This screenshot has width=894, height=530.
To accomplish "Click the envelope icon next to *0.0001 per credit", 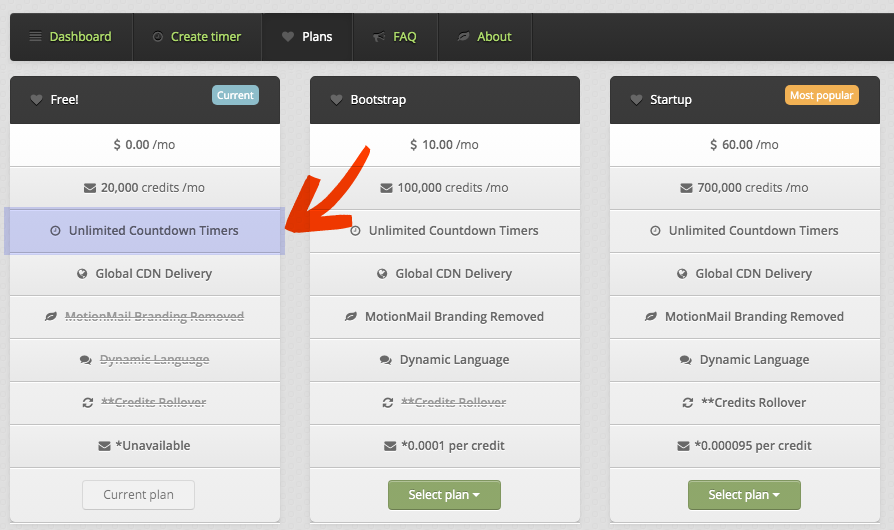I will coord(390,446).
